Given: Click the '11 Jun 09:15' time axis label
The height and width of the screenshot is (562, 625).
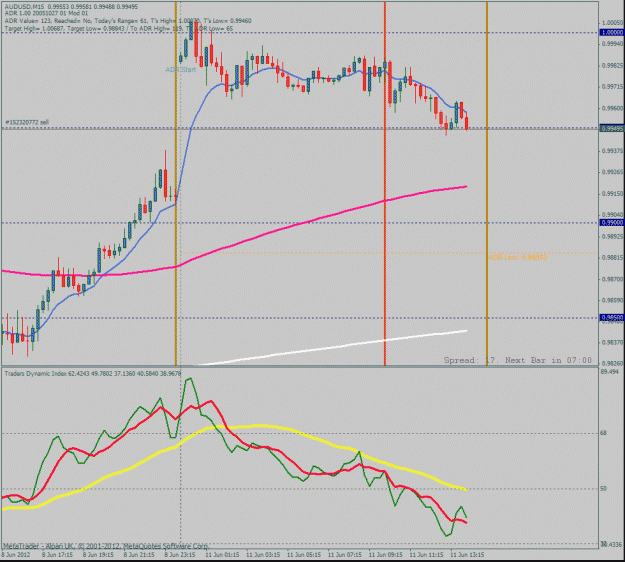Looking at the screenshot, I should [x=385, y=555].
